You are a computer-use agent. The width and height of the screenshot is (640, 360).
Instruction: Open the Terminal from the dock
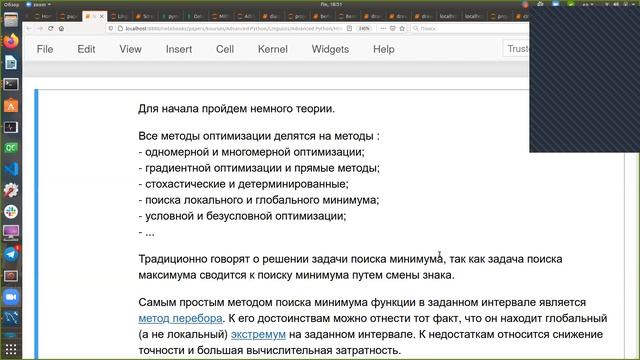(x=11, y=84)
